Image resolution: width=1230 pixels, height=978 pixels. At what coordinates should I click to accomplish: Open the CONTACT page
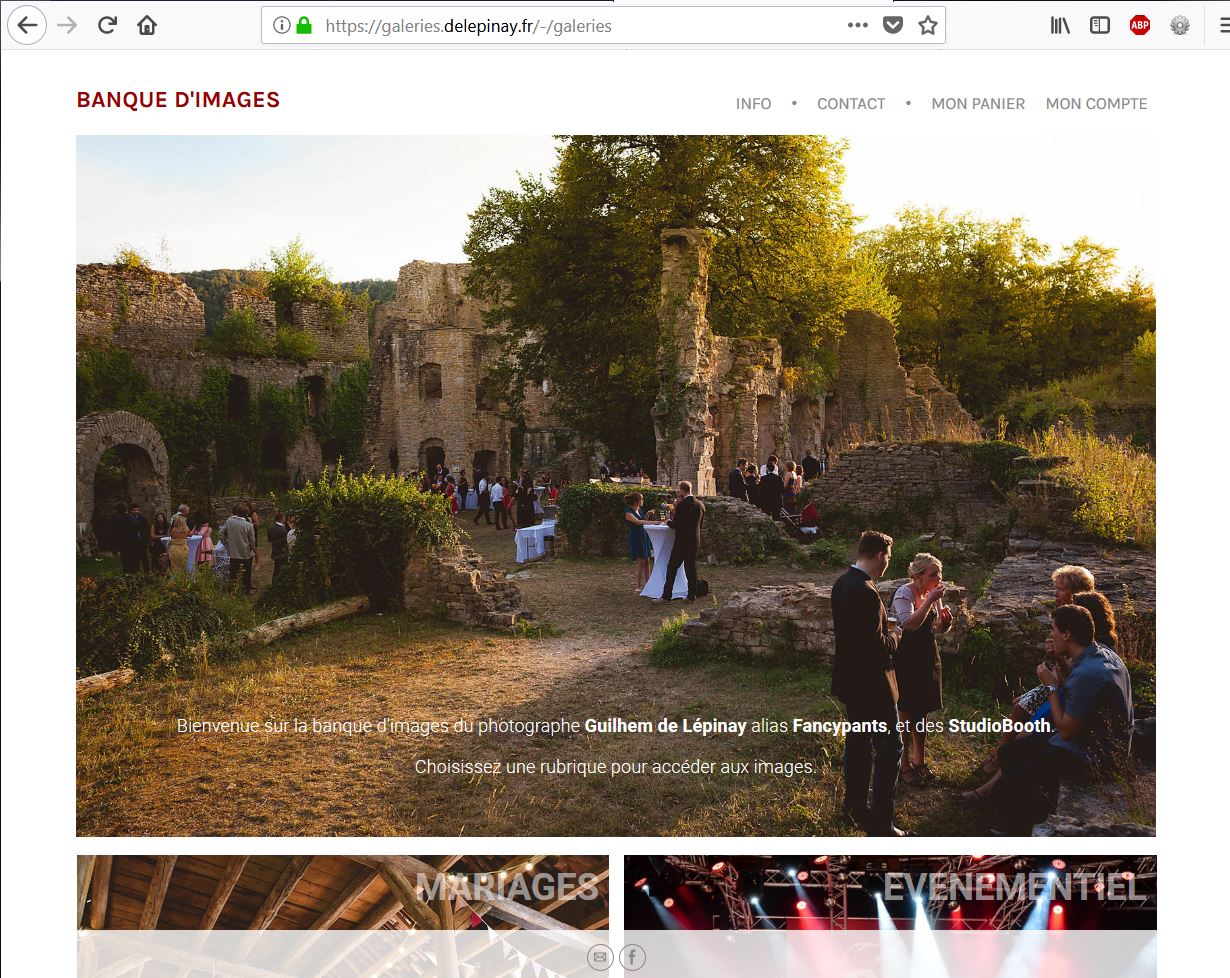851,104
